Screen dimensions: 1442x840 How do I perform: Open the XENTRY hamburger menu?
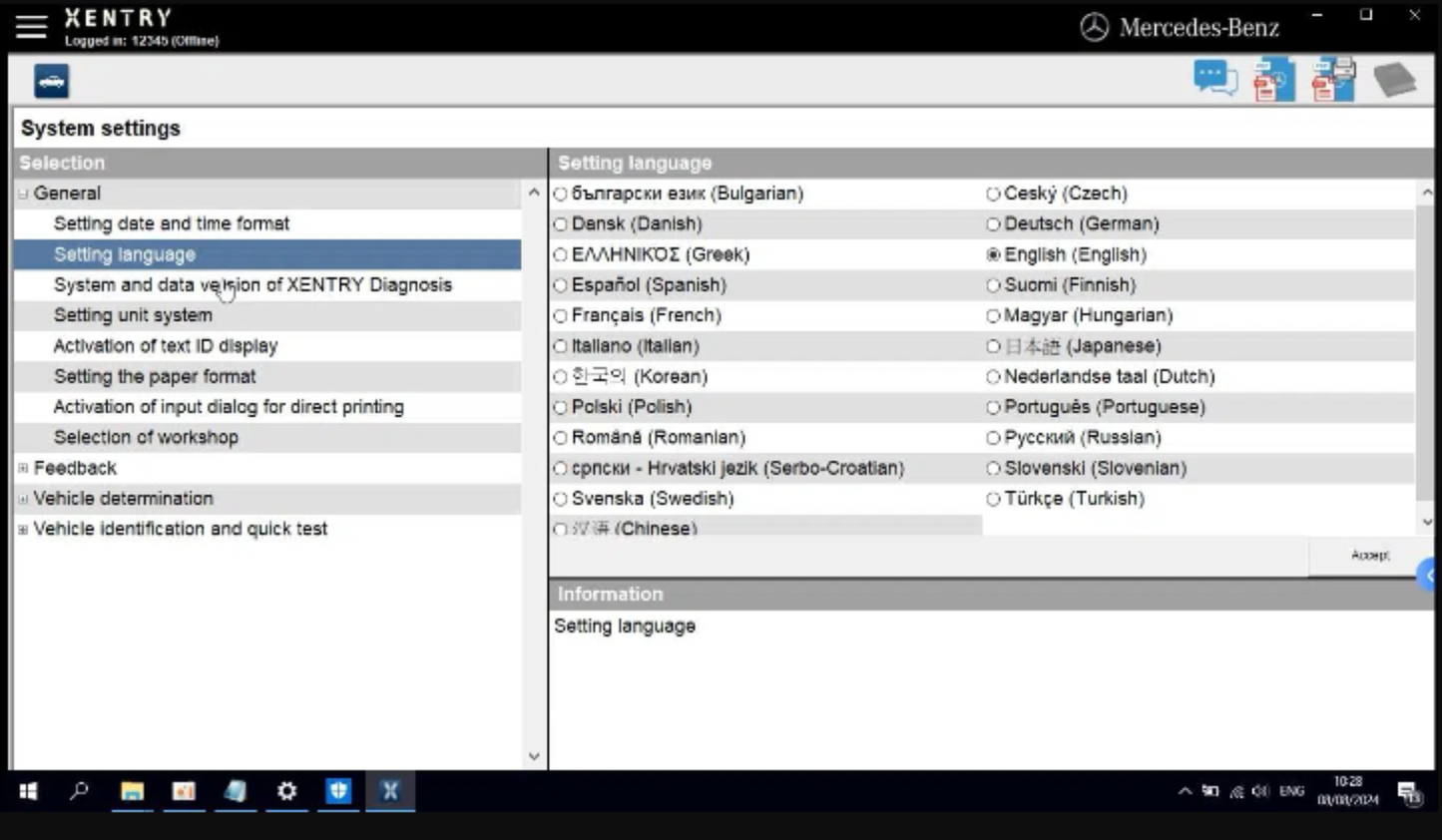tap(31, 27)
